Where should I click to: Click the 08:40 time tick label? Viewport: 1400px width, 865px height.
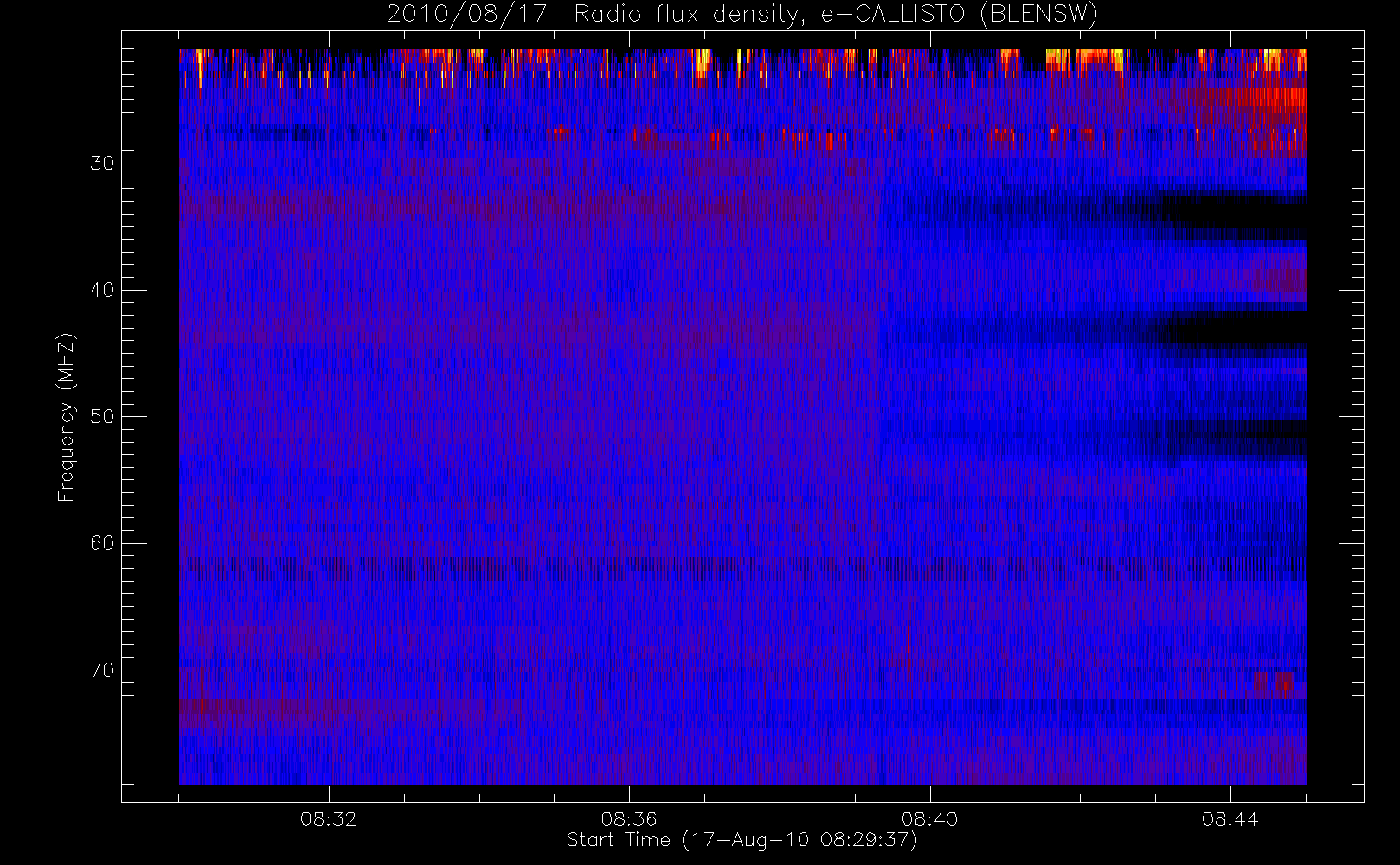929,819
